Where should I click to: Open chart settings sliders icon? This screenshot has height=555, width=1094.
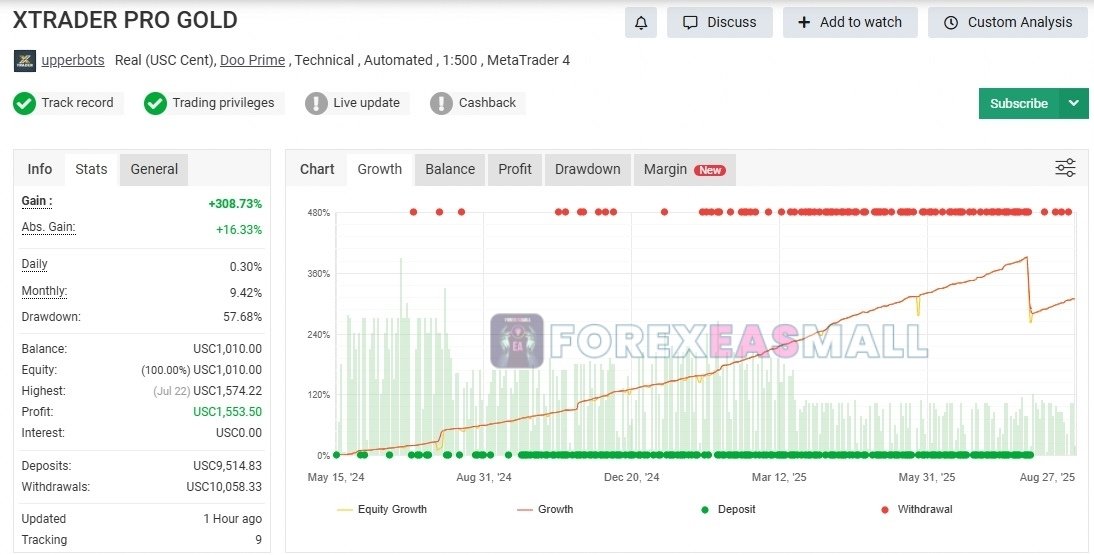click(x=1065, y=168)
